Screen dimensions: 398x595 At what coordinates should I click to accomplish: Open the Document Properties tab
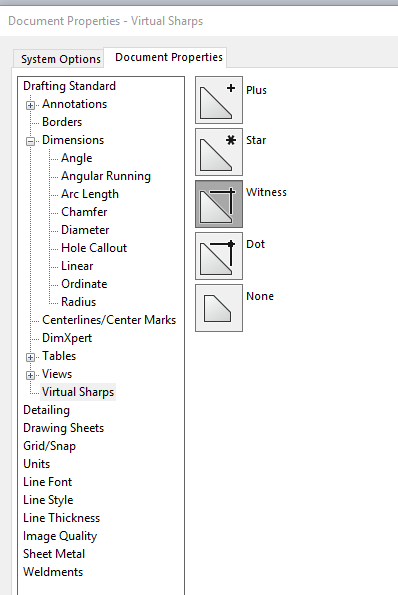tap(169, 57)
